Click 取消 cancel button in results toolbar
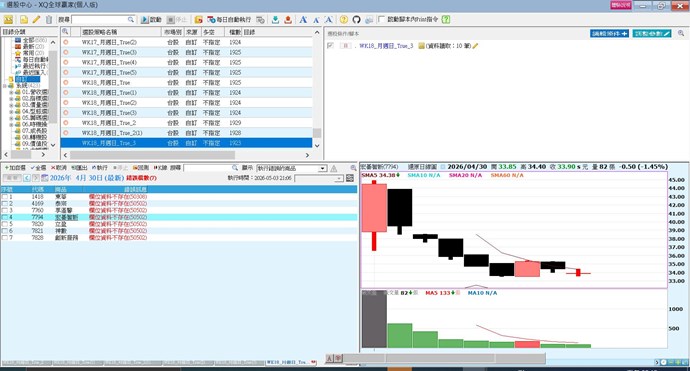Screen dimensions: 690x371 click(59, 168)
